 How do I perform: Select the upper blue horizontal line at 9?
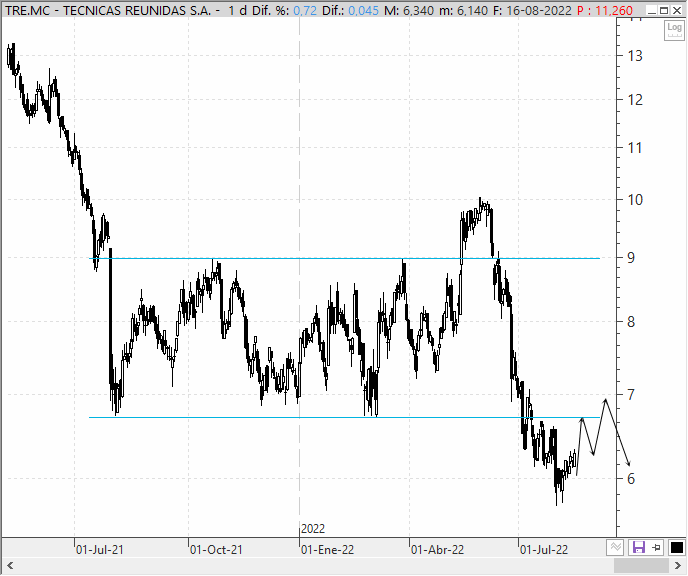click(344, 258)
